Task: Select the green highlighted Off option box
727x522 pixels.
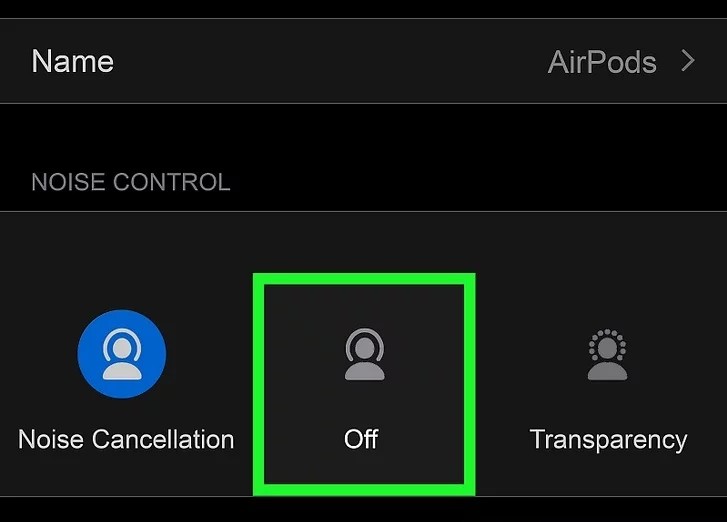Action: coord(364,384)
